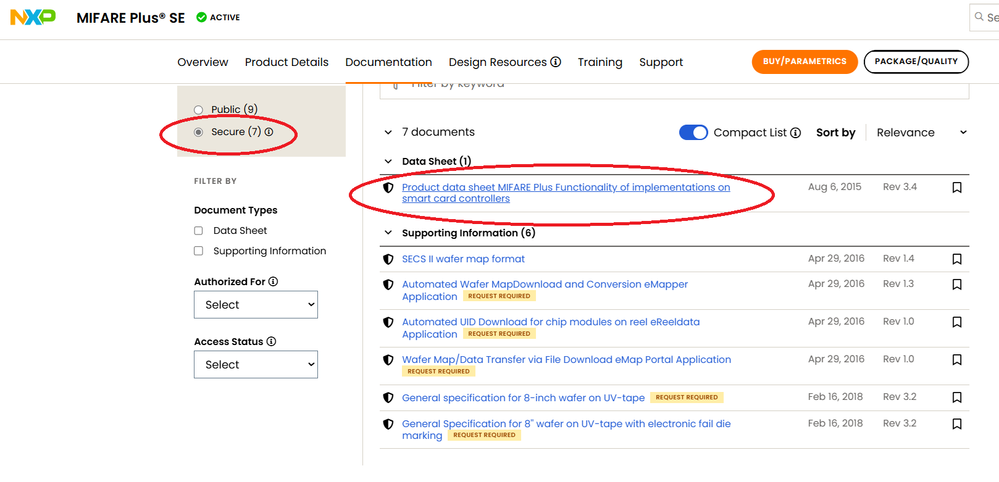Collapse the Supporting Information section
Screen dimensions: 999x482
[388, 233]
